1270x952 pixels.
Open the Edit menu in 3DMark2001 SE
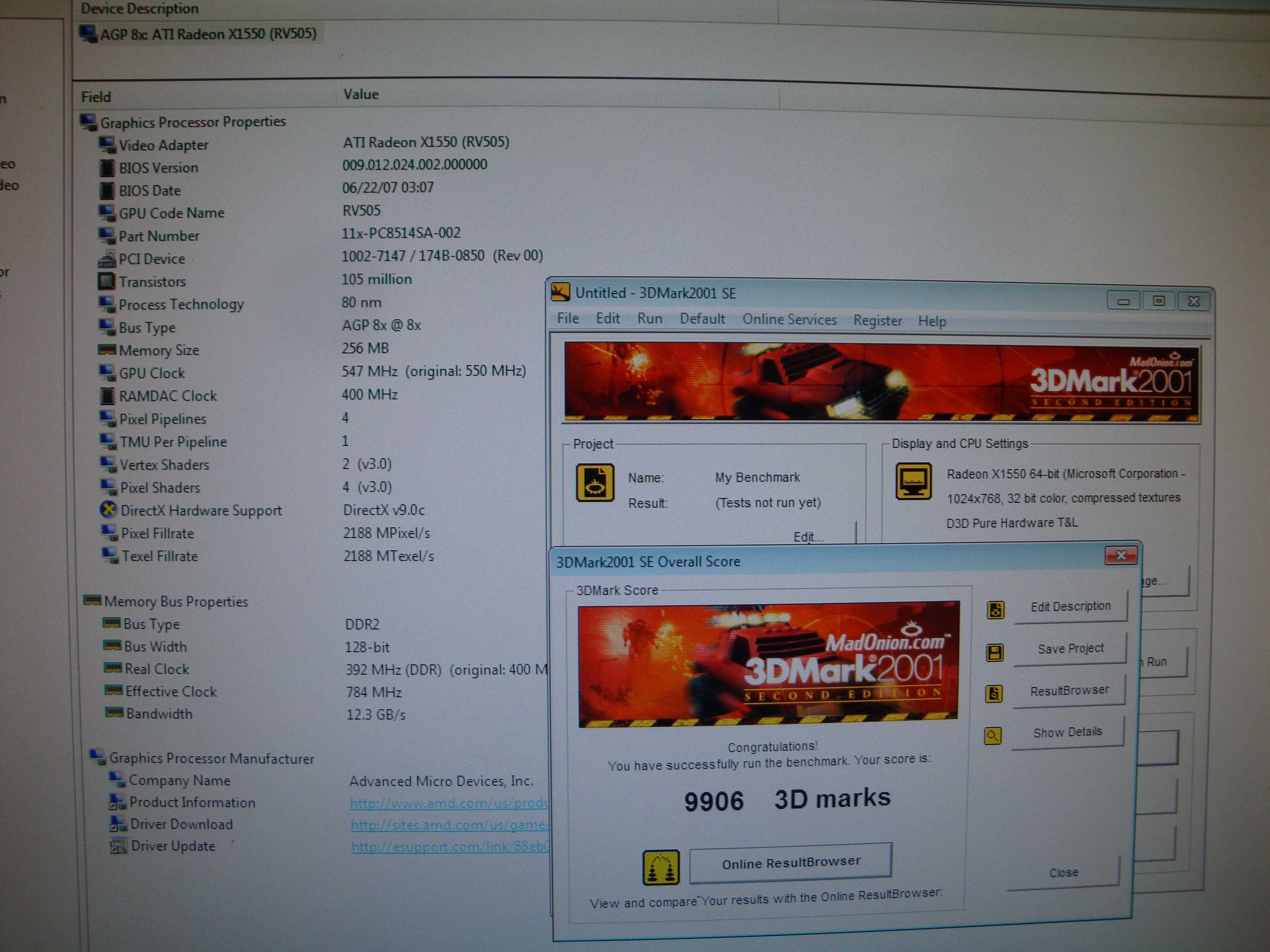[607, 318]
